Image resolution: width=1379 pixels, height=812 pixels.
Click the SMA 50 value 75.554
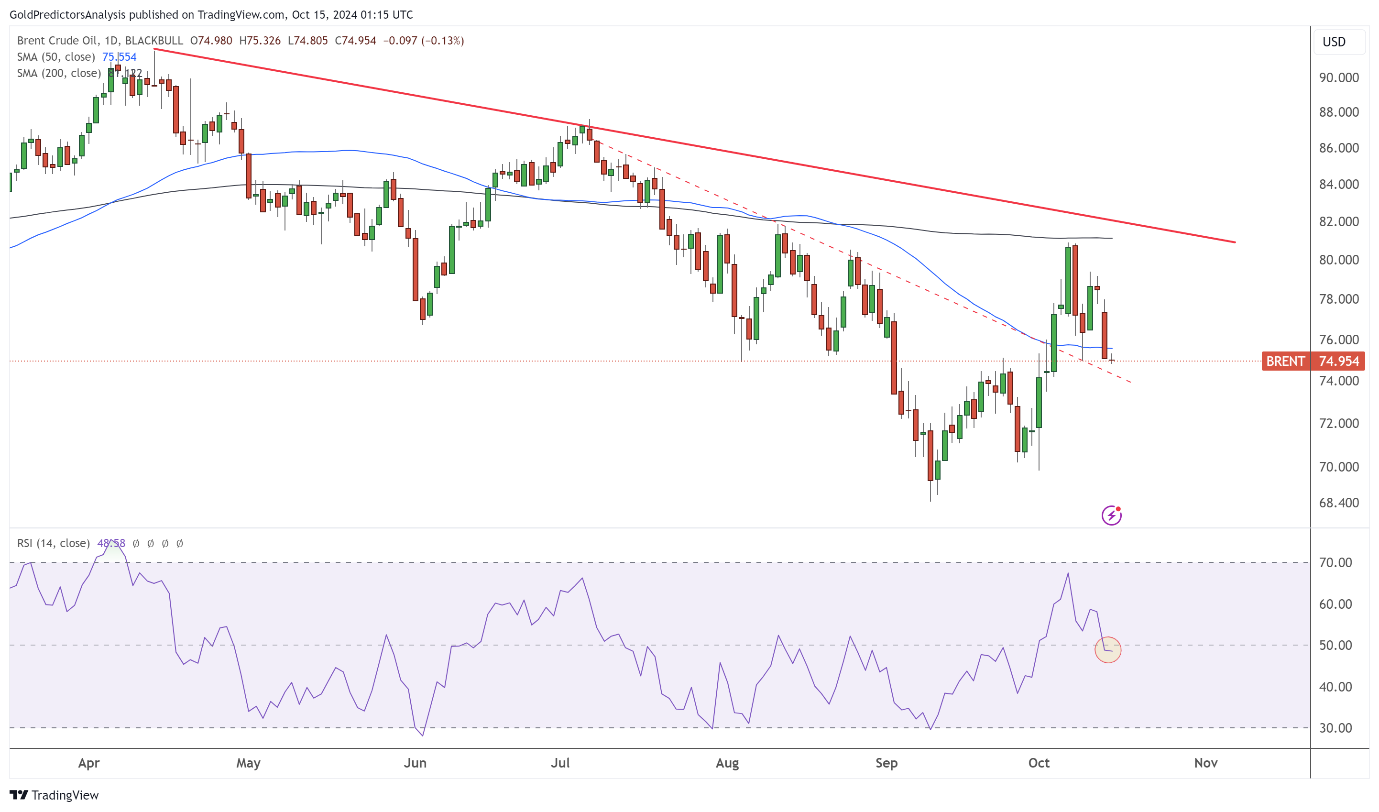(120, 57)
